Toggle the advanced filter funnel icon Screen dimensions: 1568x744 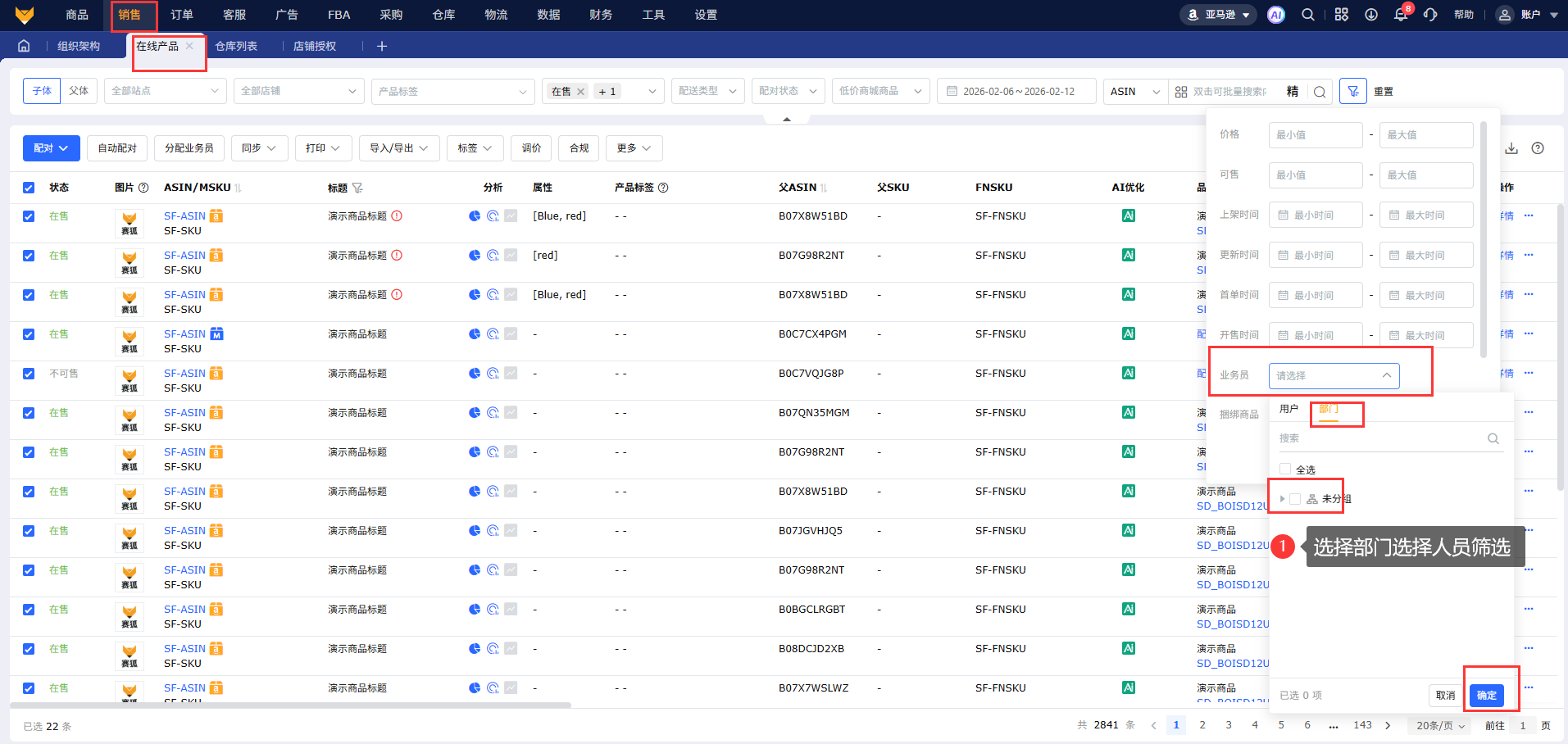[x=1352, y=91]
